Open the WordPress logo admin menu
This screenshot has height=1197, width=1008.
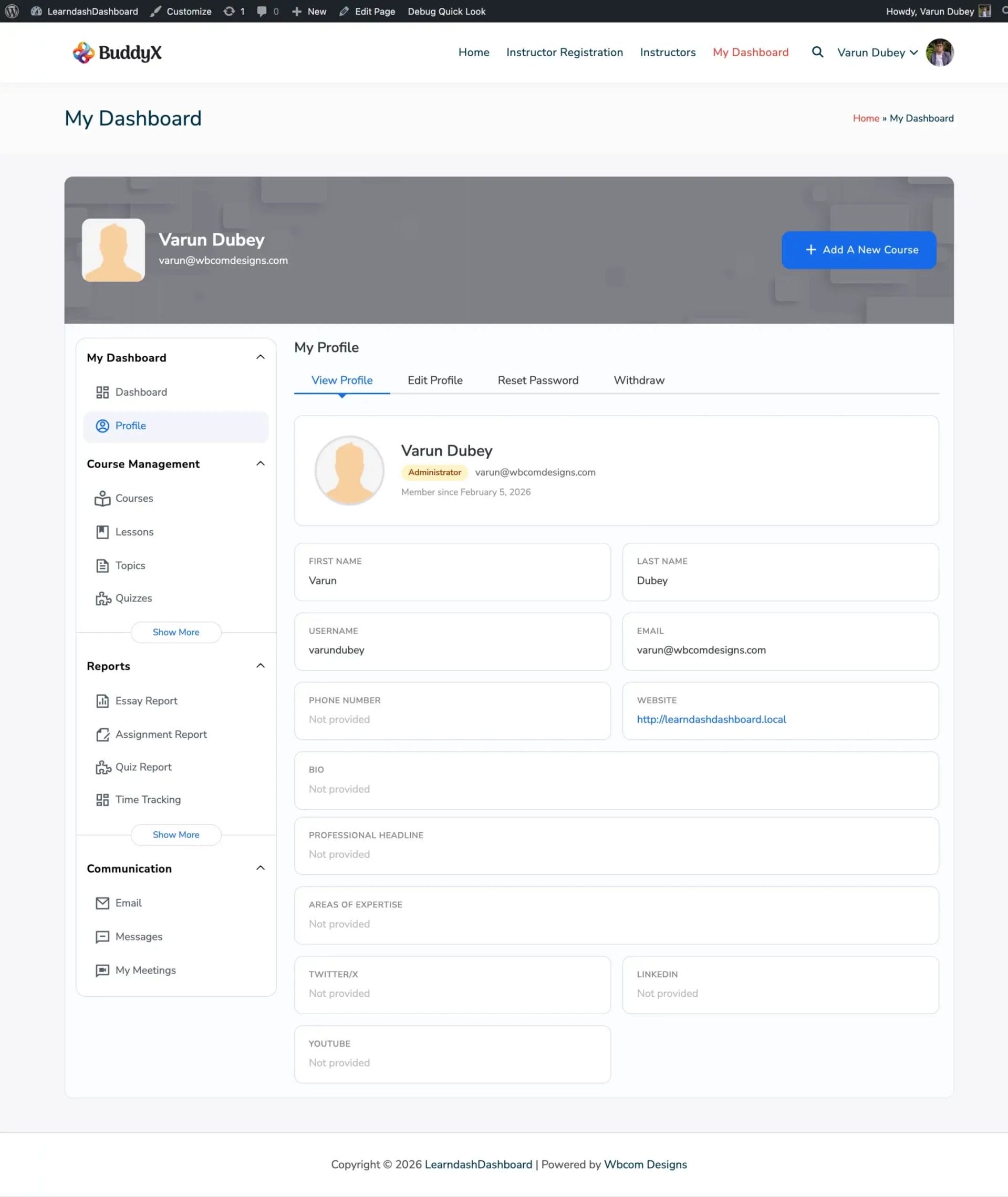12,12
